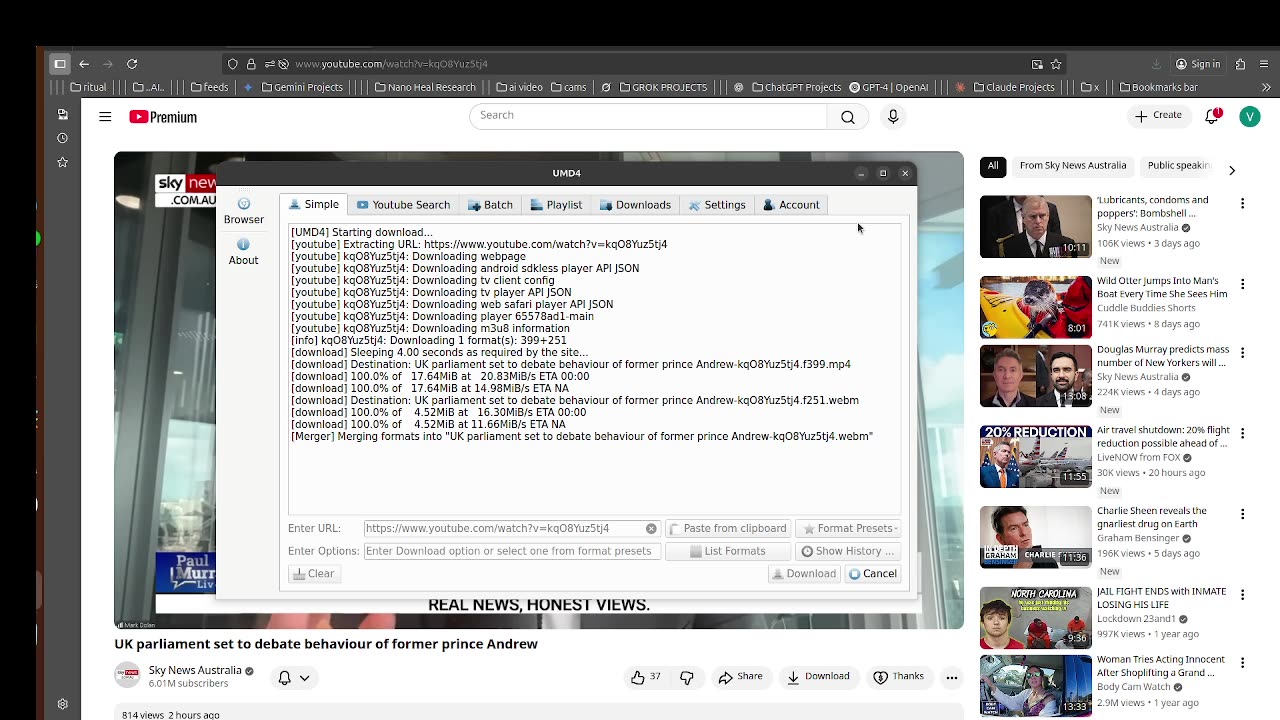The height and width of the screenshot is (720, 1280).
Task: Open the About panel in UMD4
Action: pyautogui.click(x=243, y=252)
